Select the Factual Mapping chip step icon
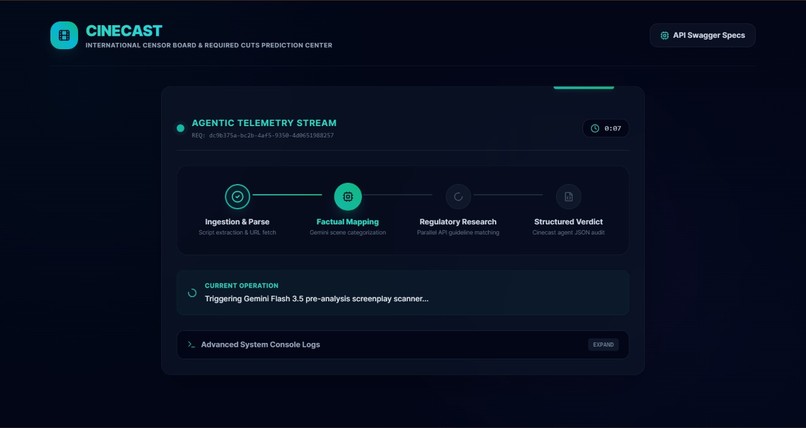This screenshot has height=428, width=806. 348,197
